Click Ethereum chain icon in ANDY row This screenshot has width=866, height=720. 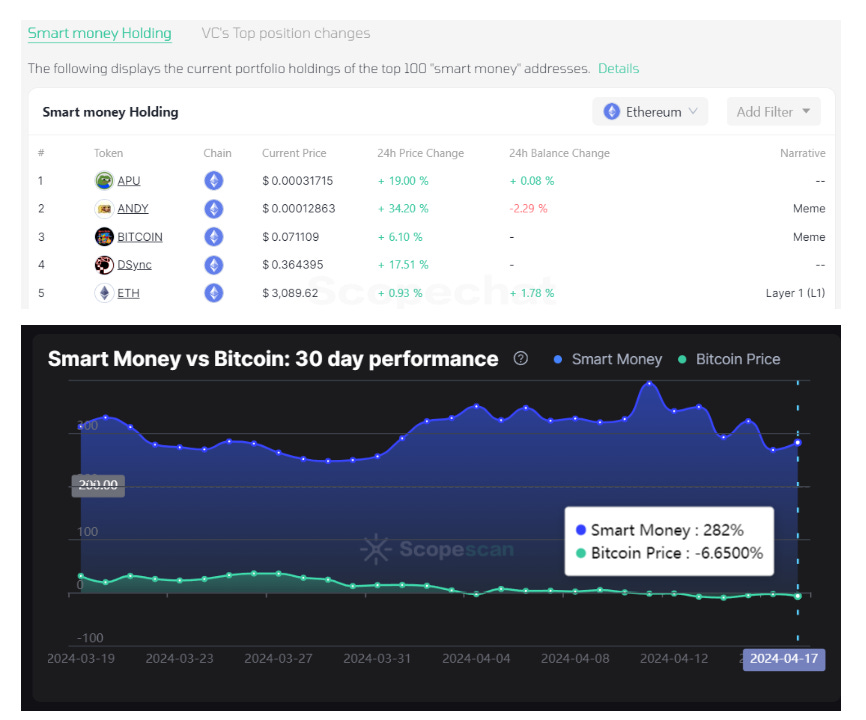(x=214, y=209)
